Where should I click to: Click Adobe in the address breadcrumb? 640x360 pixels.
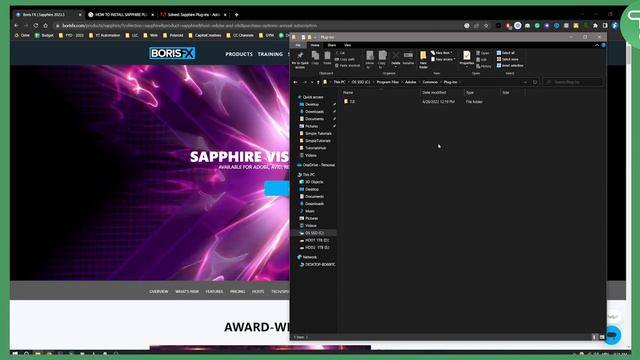(410, 82)
